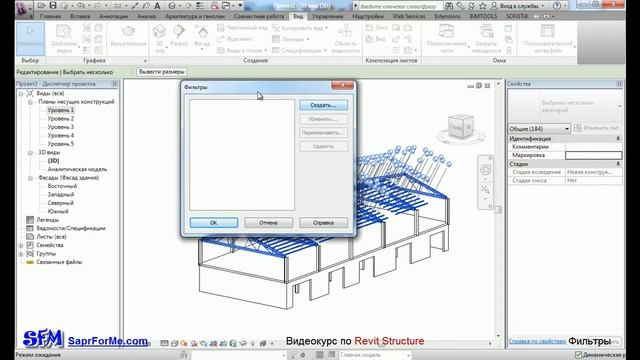Open the Анализ ribbon tab

[x=146, y=16]
